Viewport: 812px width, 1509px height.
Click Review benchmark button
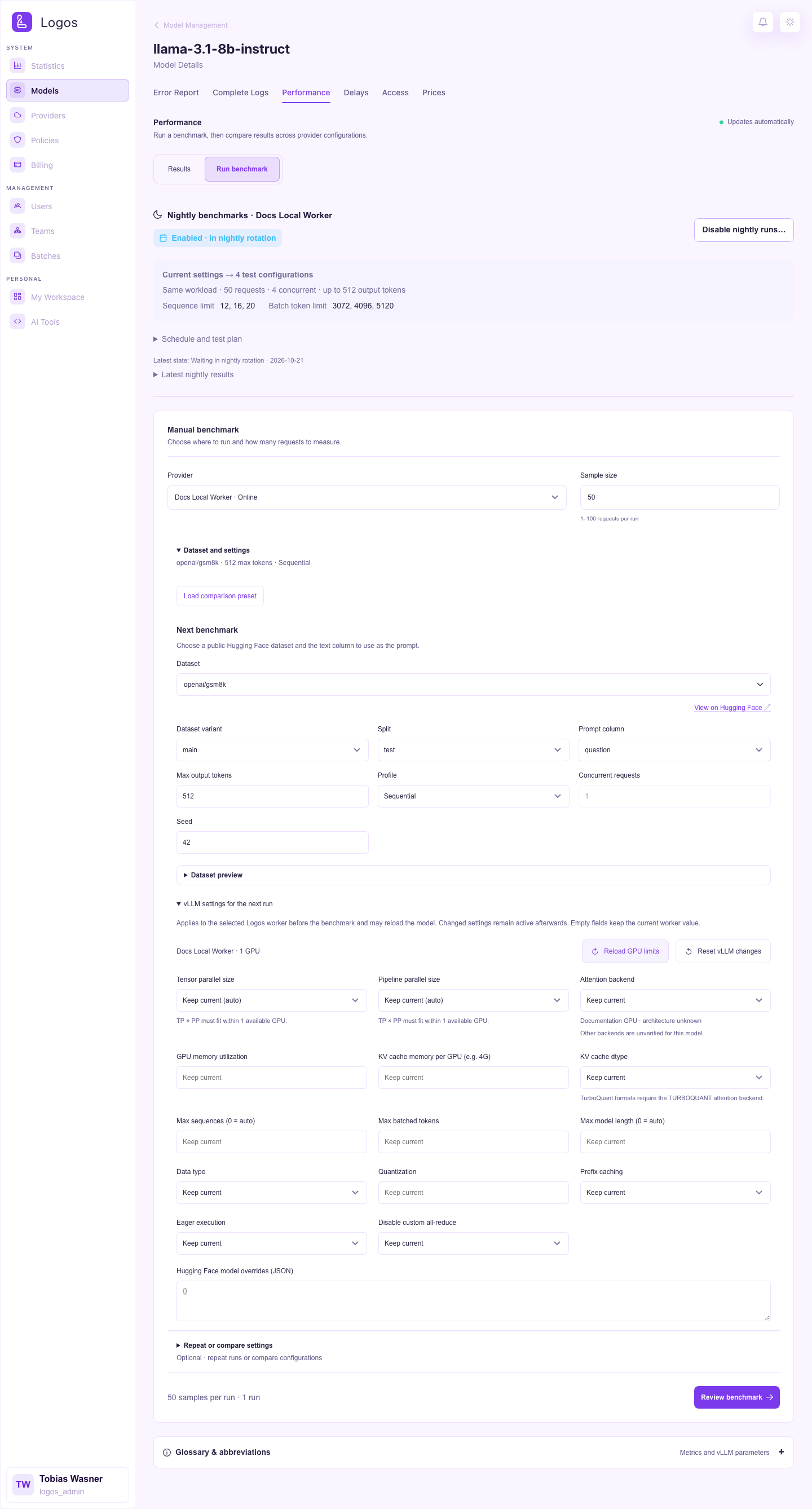pyautogui.click(x=736, y=1398)
